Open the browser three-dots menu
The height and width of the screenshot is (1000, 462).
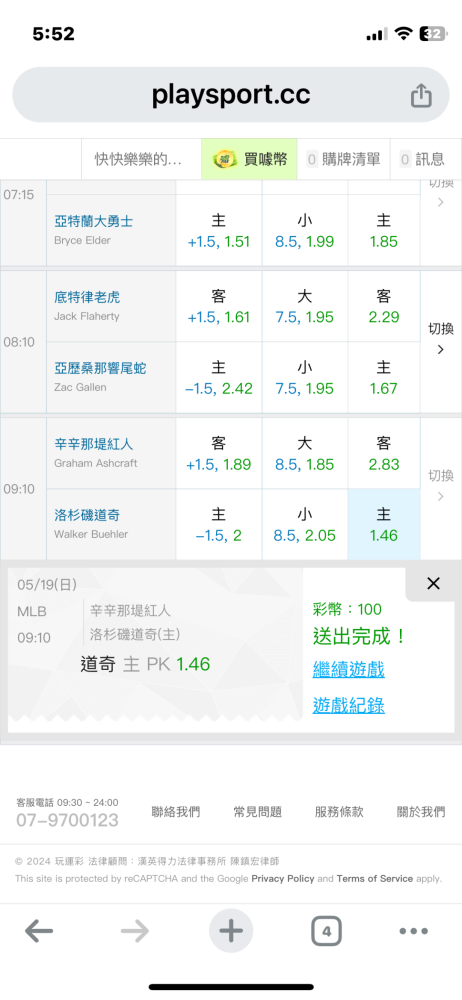pos(414,931)
